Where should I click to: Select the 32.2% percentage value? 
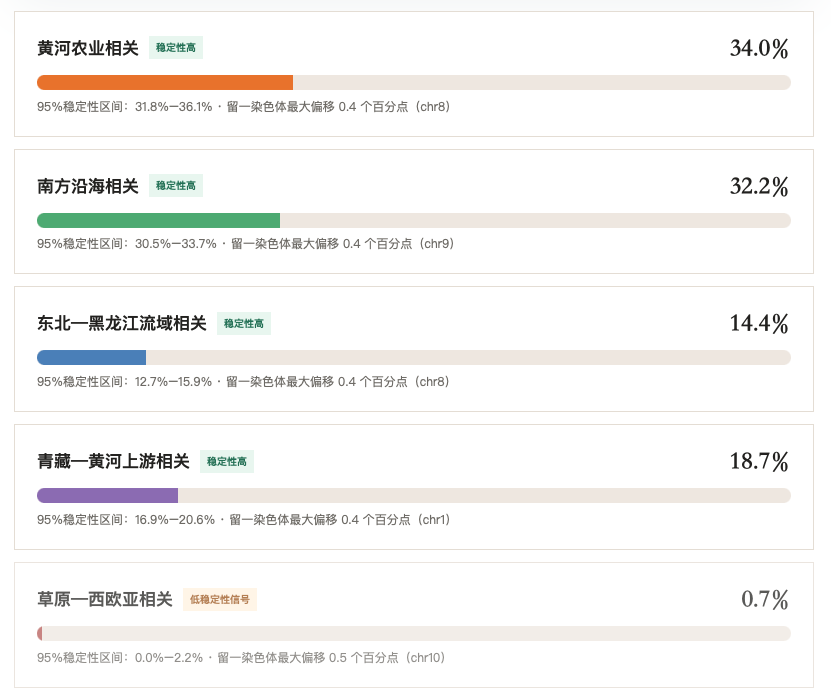click(x=759, y=186)
